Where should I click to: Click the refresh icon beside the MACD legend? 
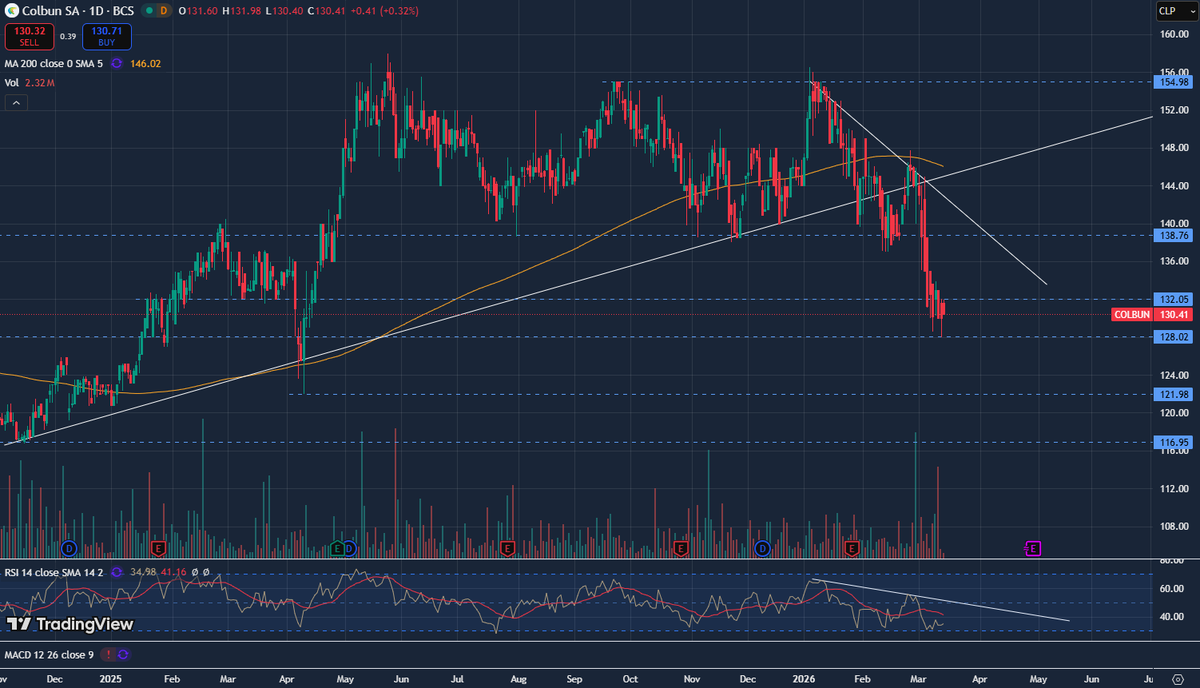pyautogui.click(x=123, y=654)
